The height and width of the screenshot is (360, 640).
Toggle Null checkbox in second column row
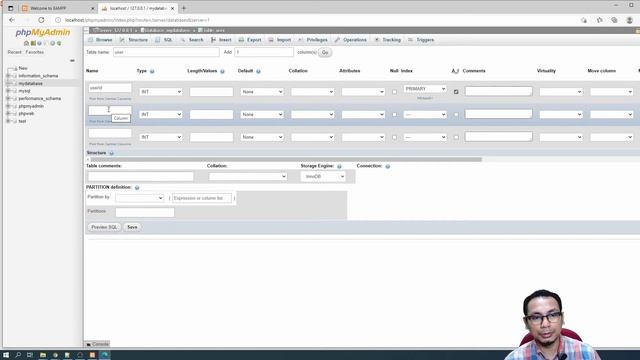click(x=394, y=115)
